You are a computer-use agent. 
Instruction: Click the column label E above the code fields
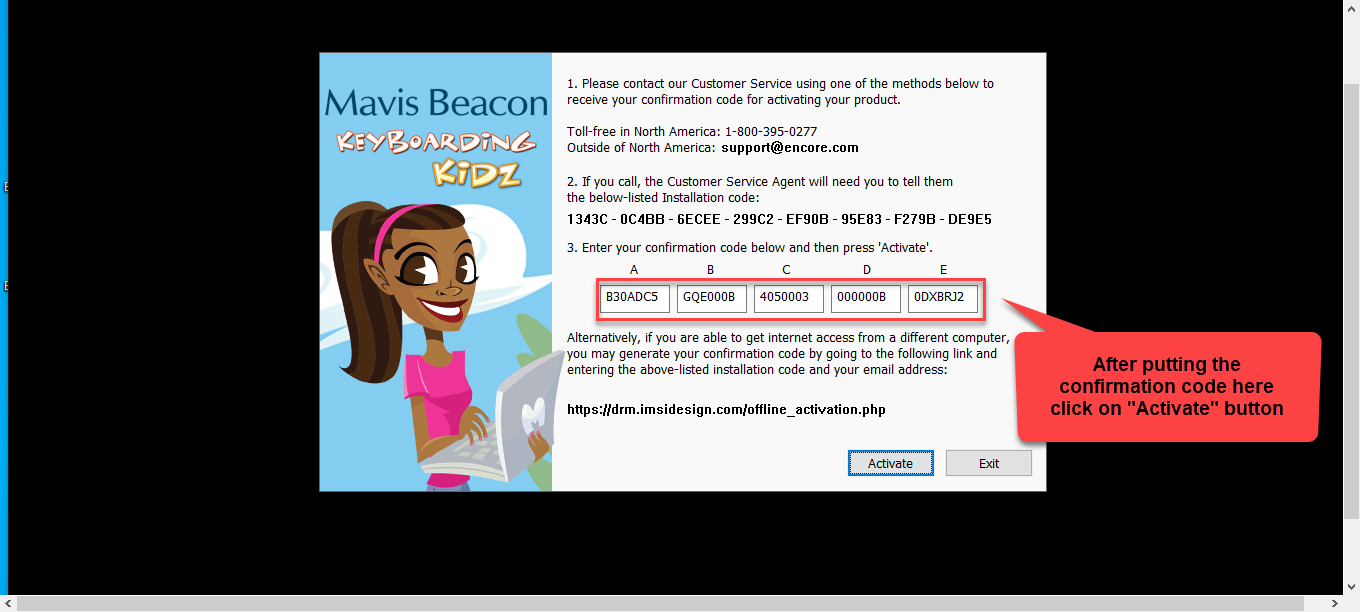(x=943, y=270)
